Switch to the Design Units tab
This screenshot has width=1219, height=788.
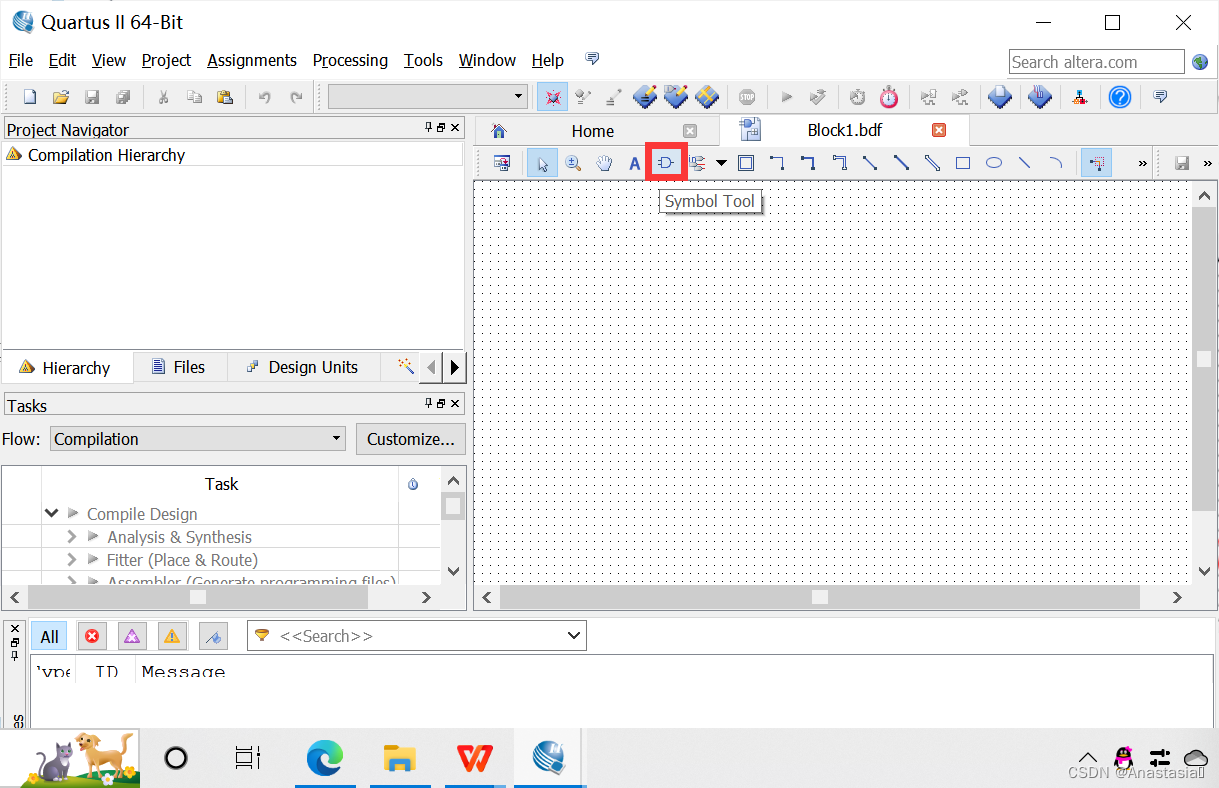(303, 367)
